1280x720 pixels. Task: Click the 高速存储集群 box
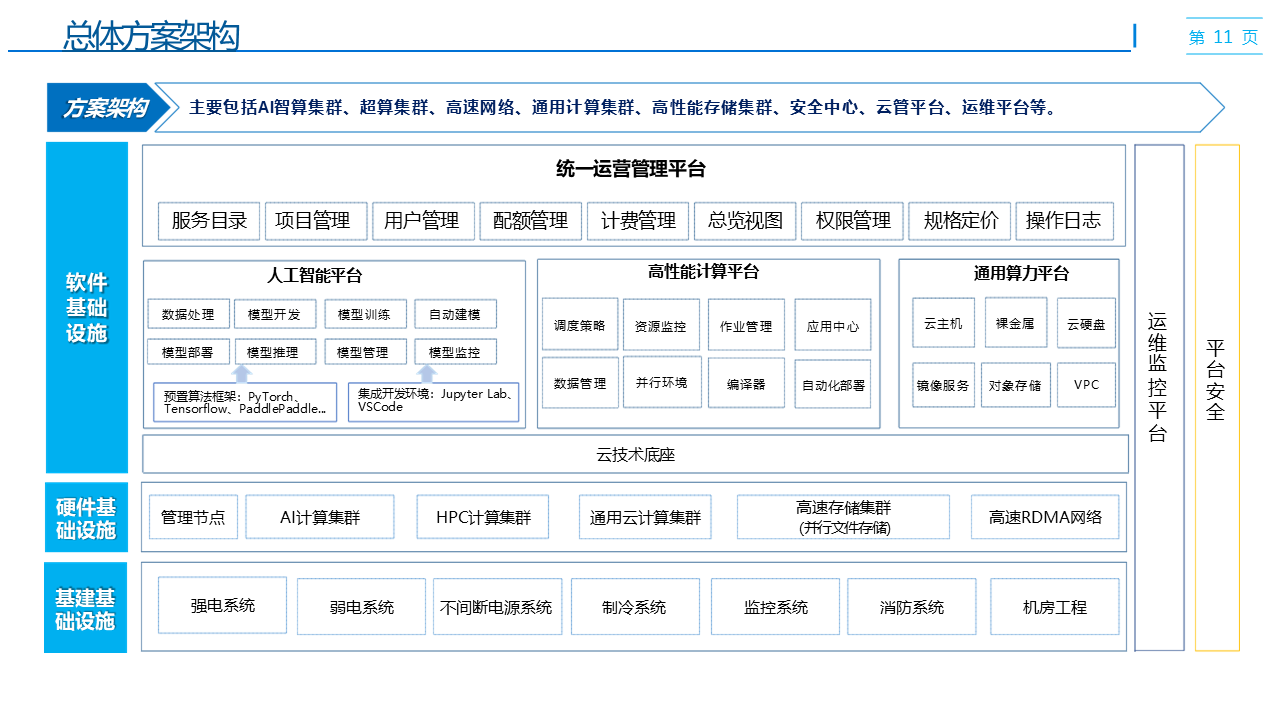(843, 517)
